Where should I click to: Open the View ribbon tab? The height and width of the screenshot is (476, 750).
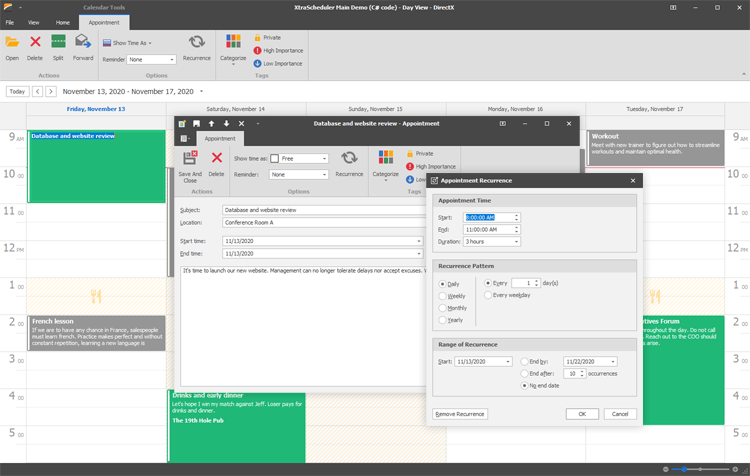point(34,22)
